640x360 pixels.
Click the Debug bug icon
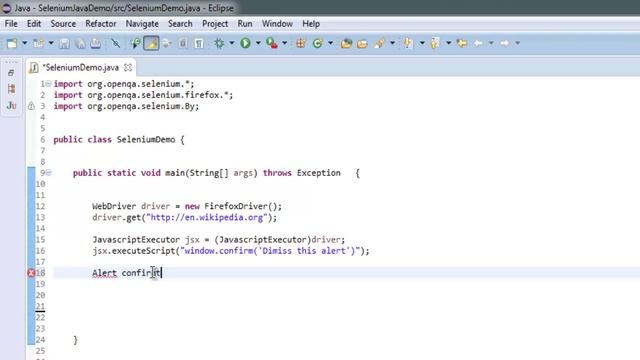click(x=219, y=43)
